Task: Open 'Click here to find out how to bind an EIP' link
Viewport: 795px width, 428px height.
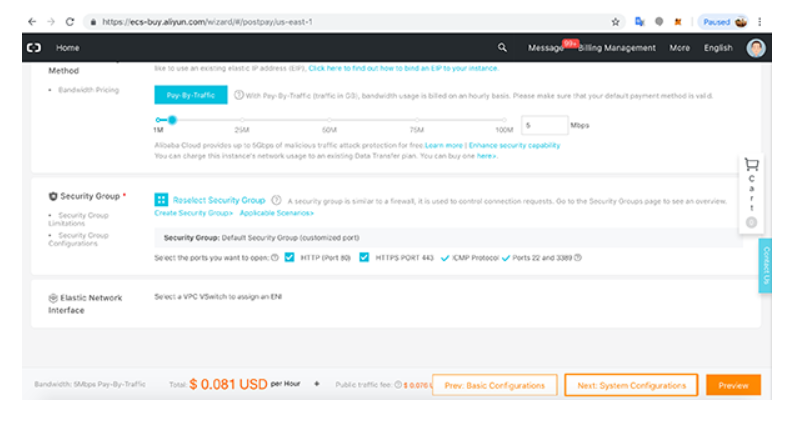Action: click(404, 68)
